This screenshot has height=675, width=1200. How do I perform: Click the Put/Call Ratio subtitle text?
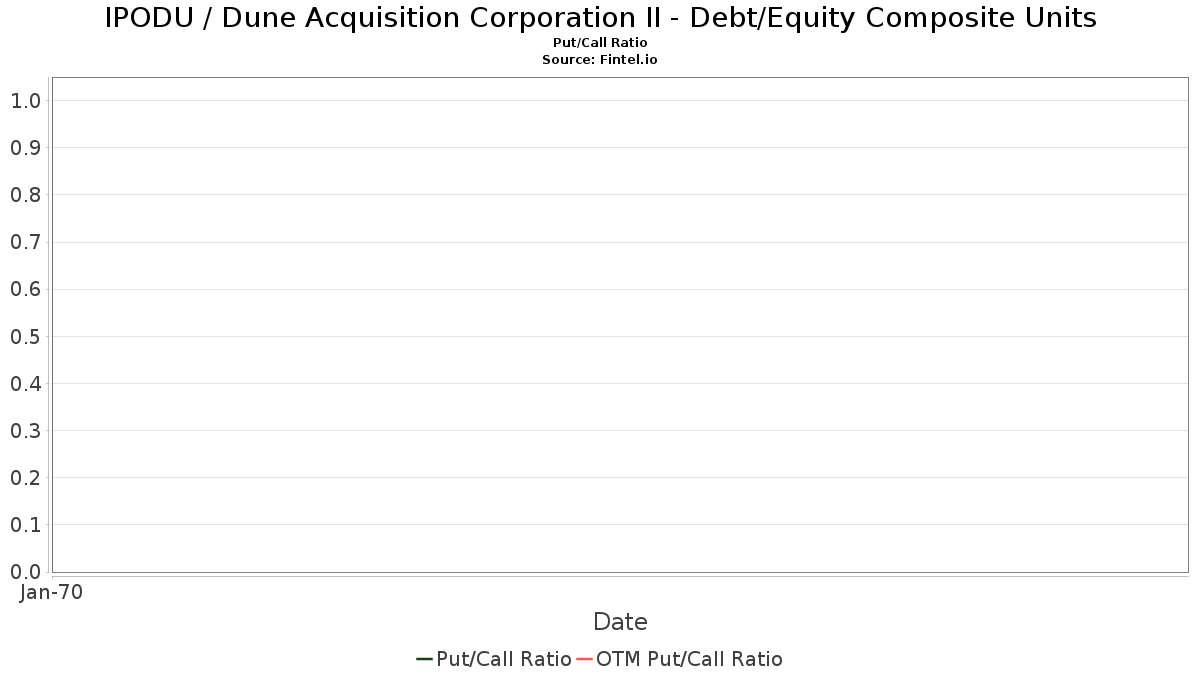pyautogui.click(x=600, y=43)
